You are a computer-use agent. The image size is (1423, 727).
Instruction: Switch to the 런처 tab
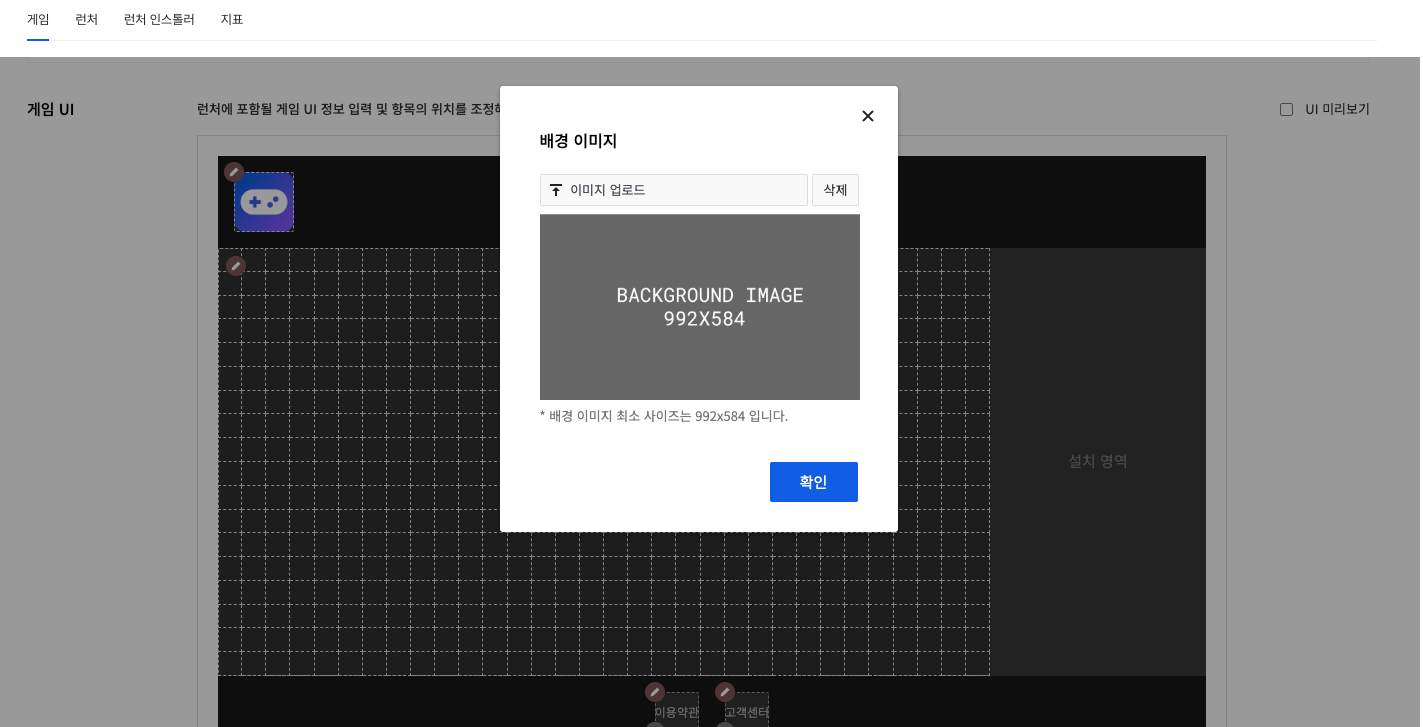pos(86,19)
